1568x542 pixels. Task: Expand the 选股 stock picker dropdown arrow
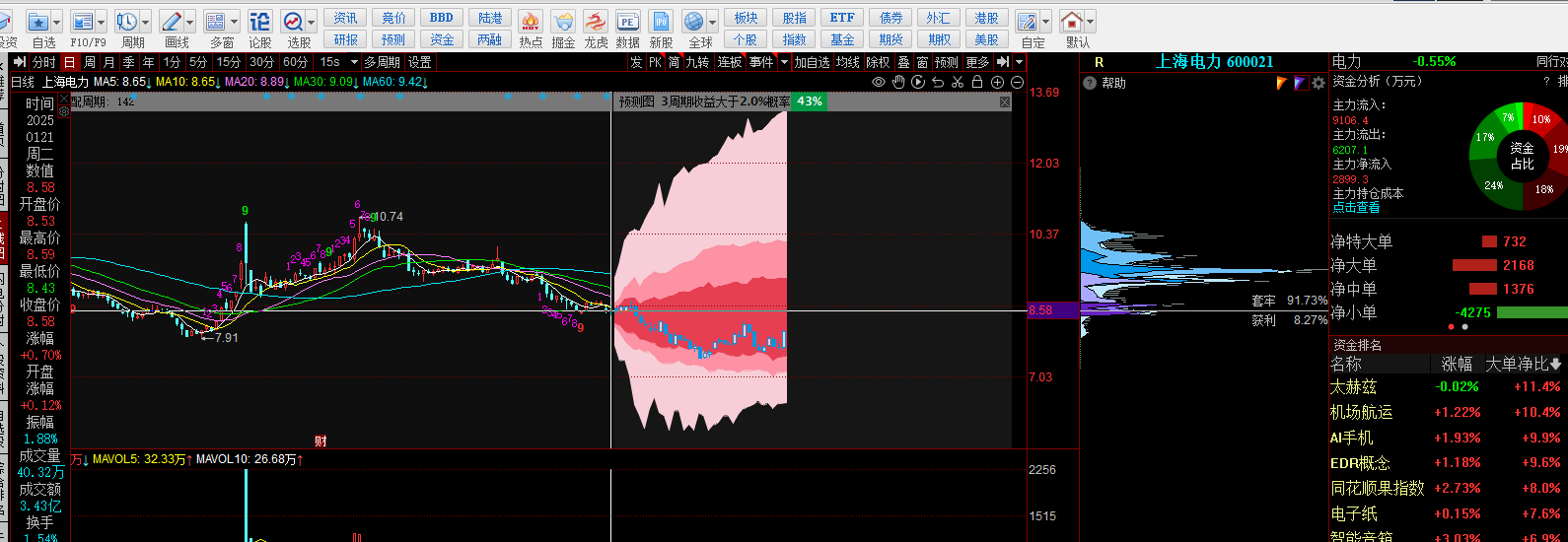(312, 23)
